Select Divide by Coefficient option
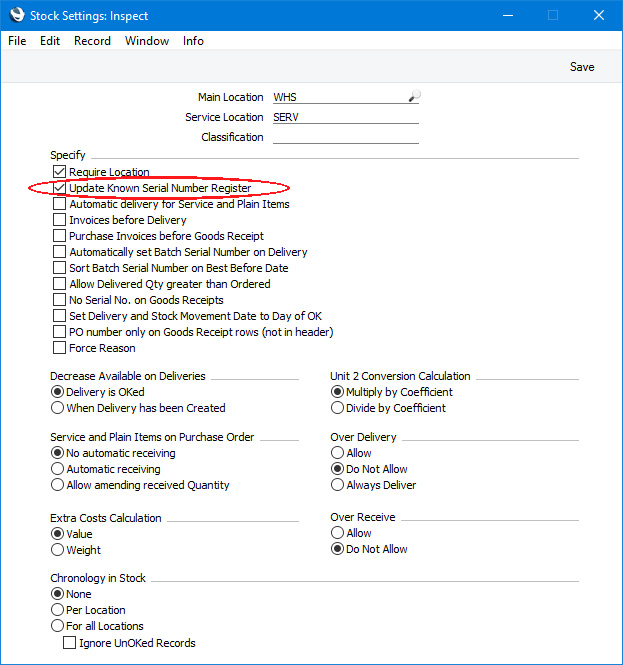 click(x=337, y=408)
